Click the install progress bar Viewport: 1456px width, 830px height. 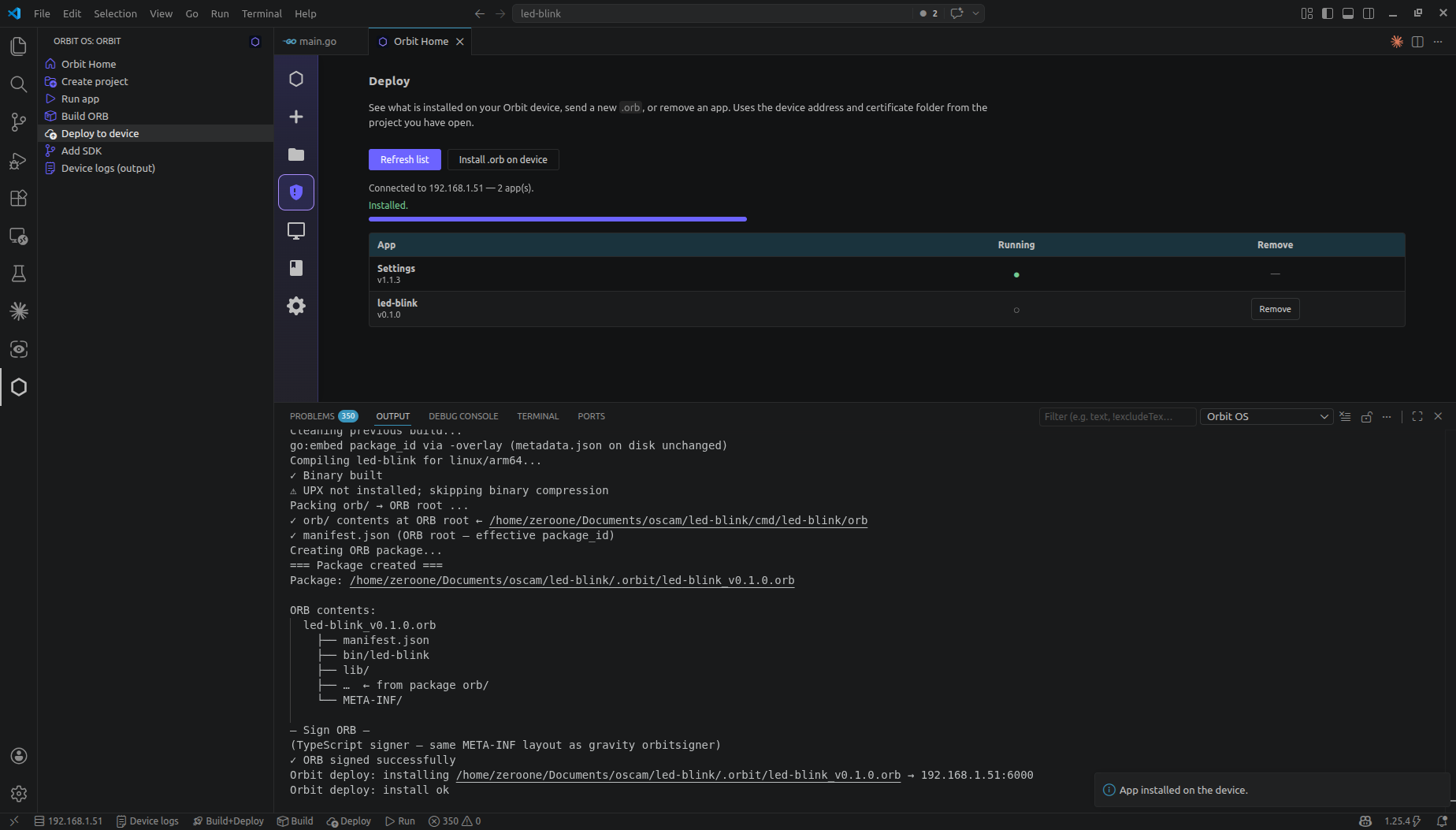point(558,219)
